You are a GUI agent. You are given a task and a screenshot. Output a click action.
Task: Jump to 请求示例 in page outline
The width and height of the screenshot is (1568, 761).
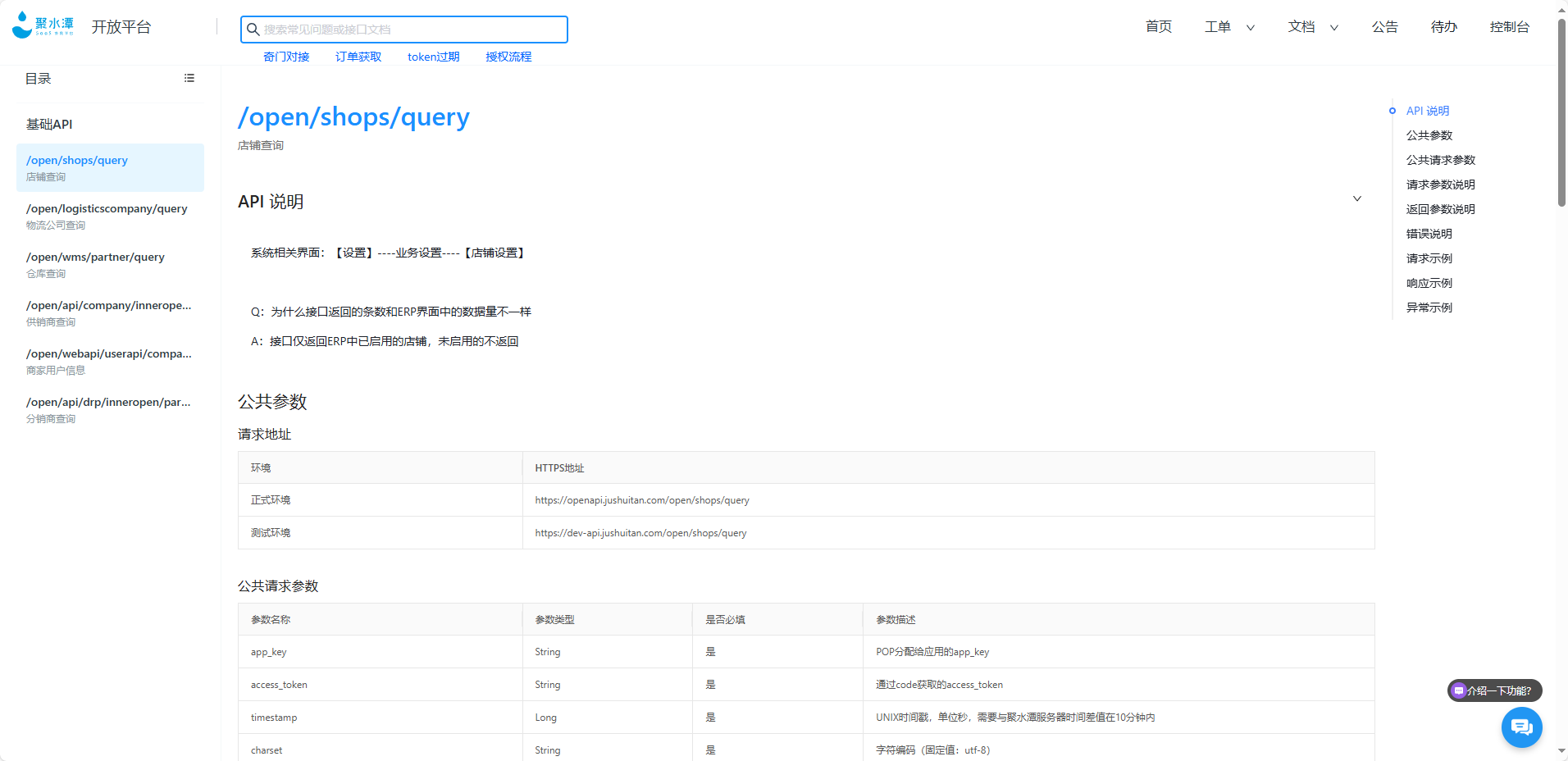point(1429,258)
